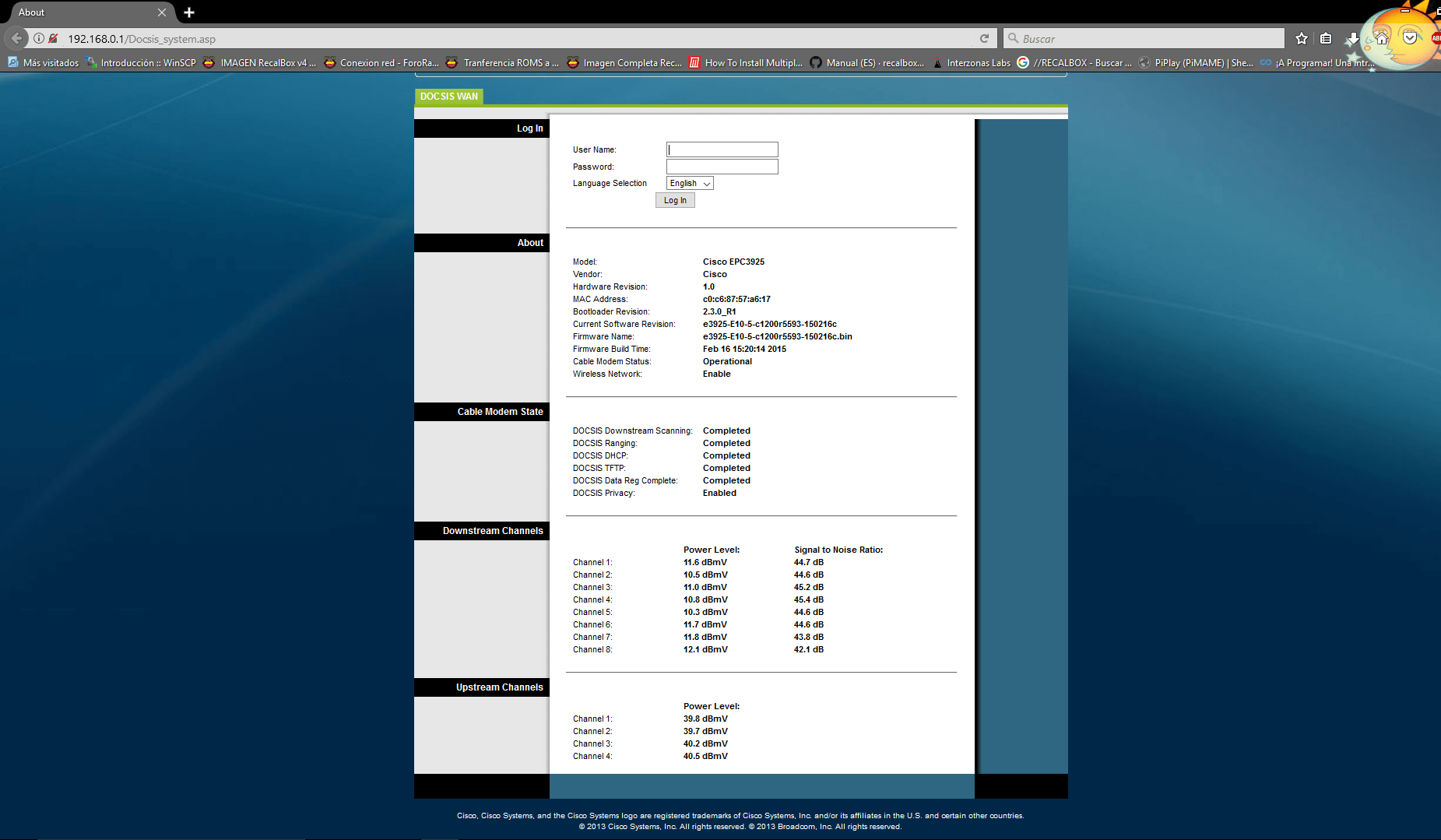Image resolution: width=1441 pixels, height=840 pixels.
Task: Close the About browser tab
Action: [162, 12]
